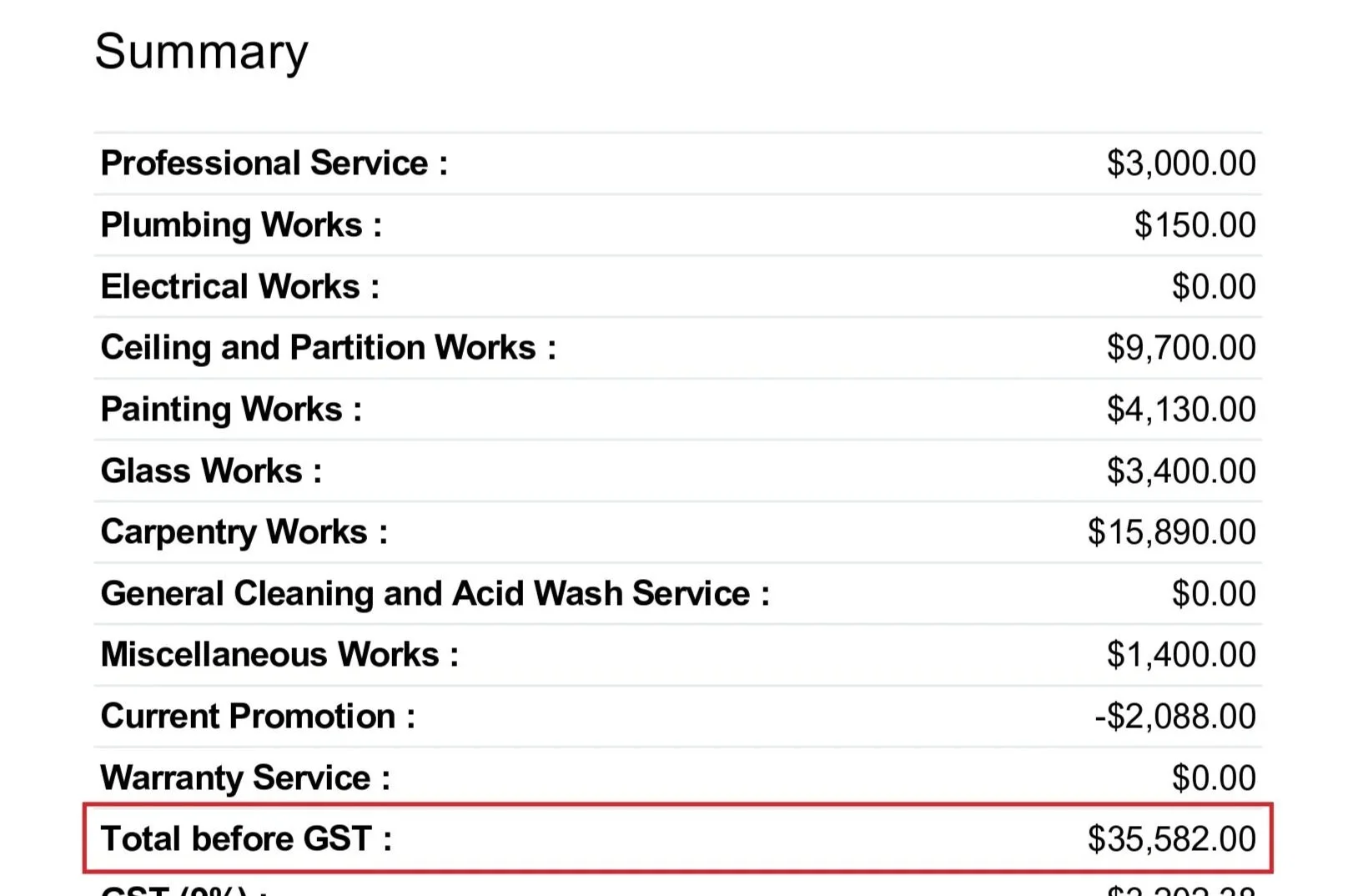Image resolution: width=1348 pixels, height=896 pixels.
Task: Click the $15,890.00 carpentry amount
Action: (x=1171, y=532)
